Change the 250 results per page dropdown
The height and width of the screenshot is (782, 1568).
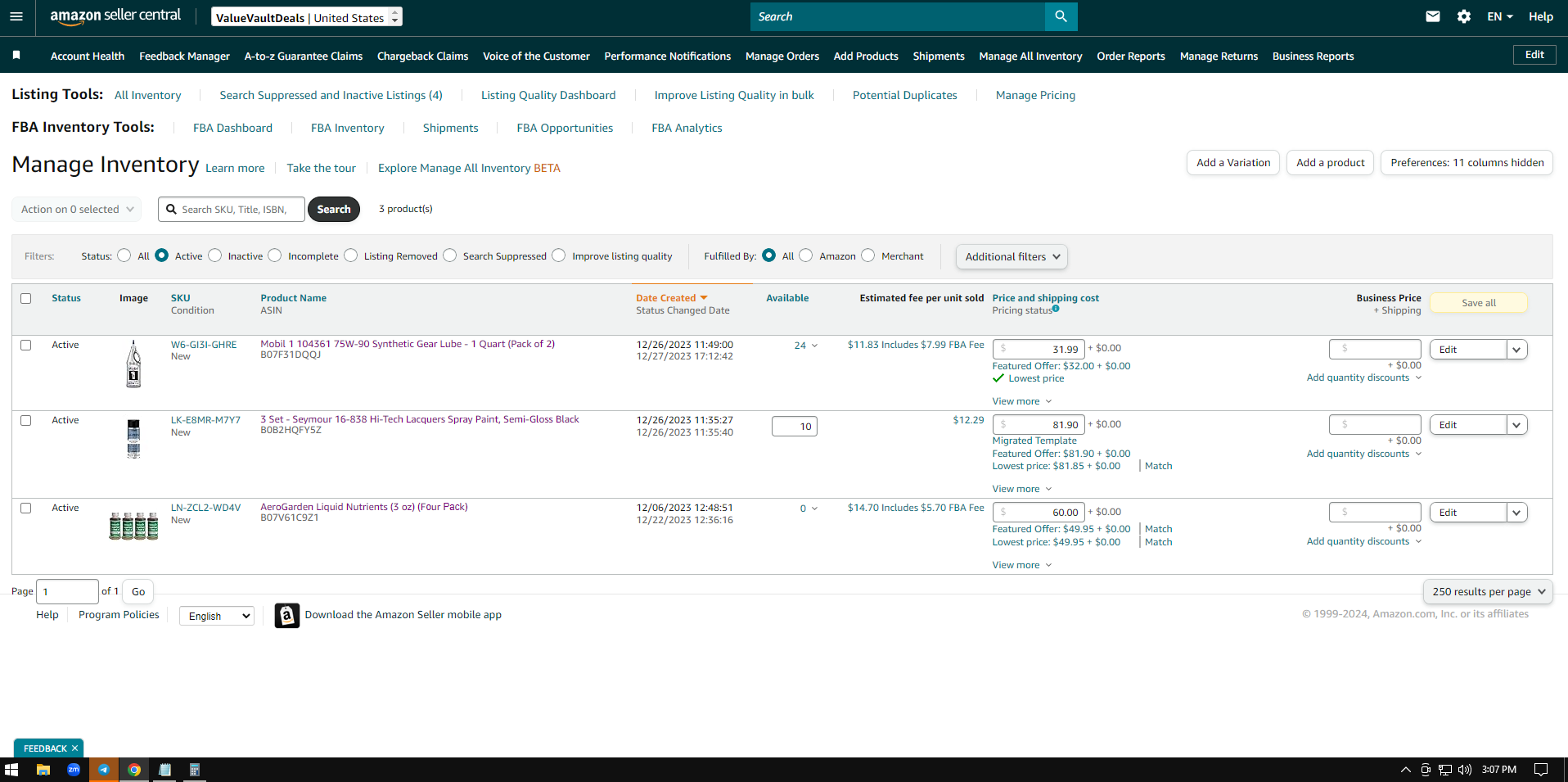(x=1488, y=591)
